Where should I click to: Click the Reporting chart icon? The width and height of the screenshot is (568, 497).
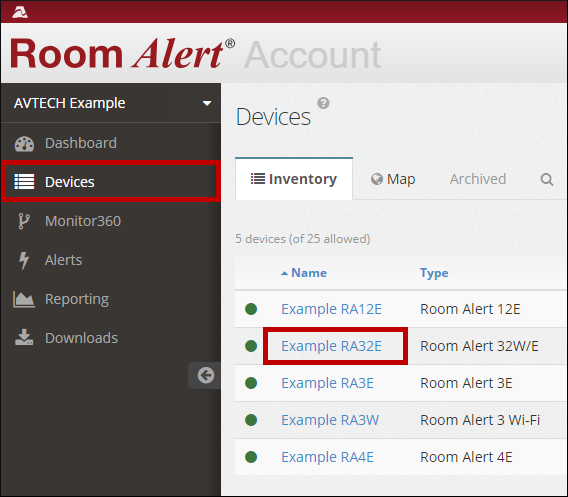[24, 299]
